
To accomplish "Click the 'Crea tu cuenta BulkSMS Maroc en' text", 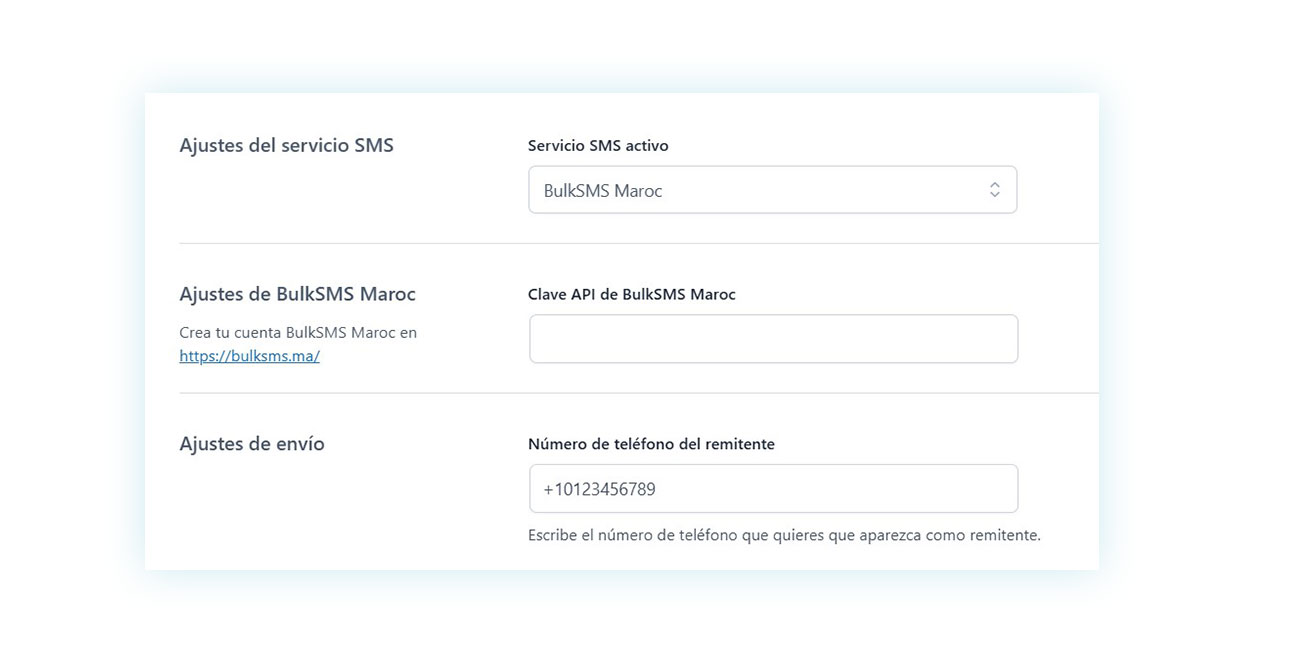I will (x=298, y=332).
